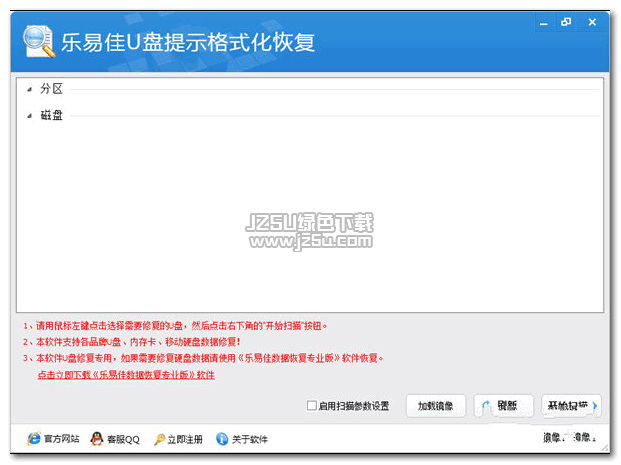Click instruction line 2 about 内存卡 support
The image size is (621, 465).
tap(131, 342)
